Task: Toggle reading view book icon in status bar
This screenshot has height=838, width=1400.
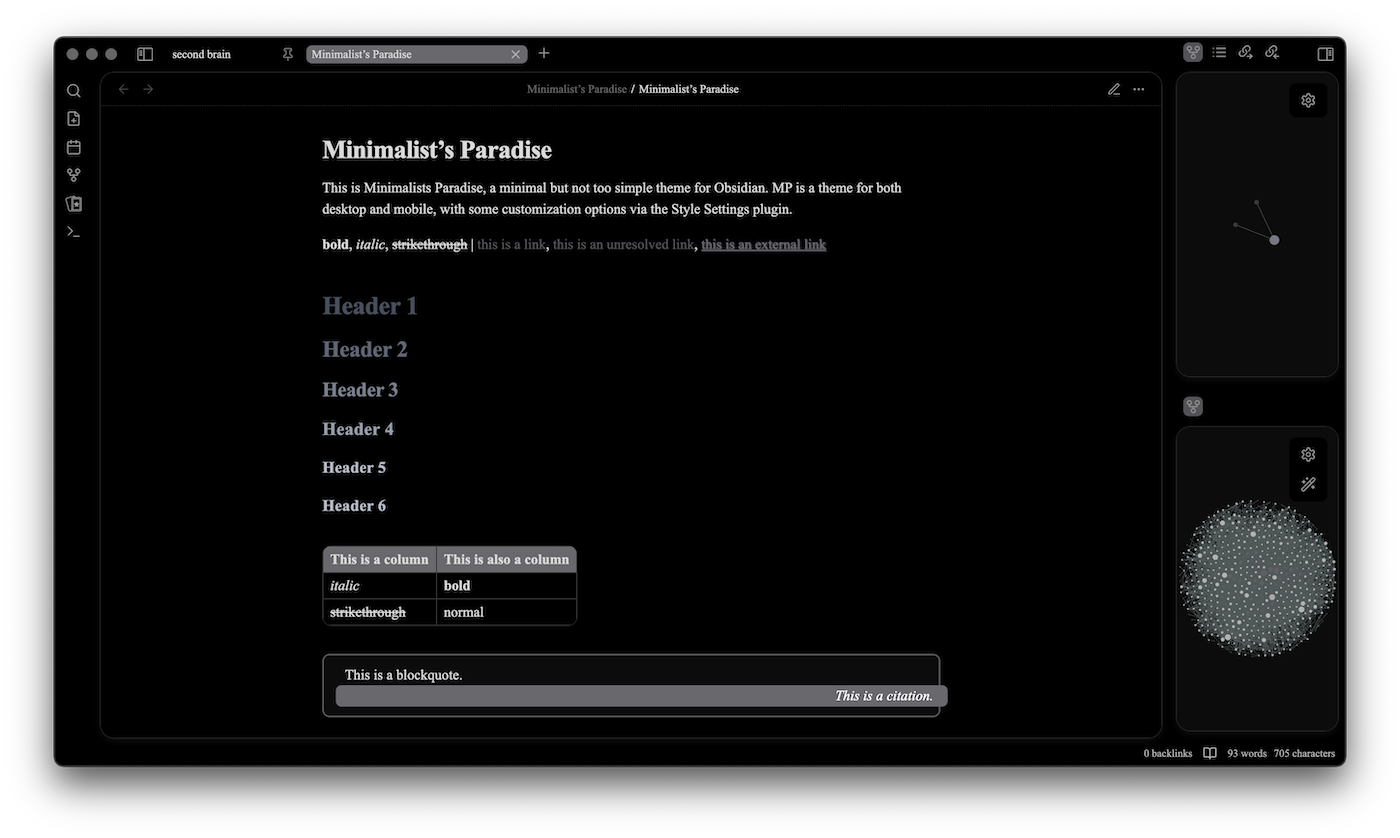Action: [1210, 753]
